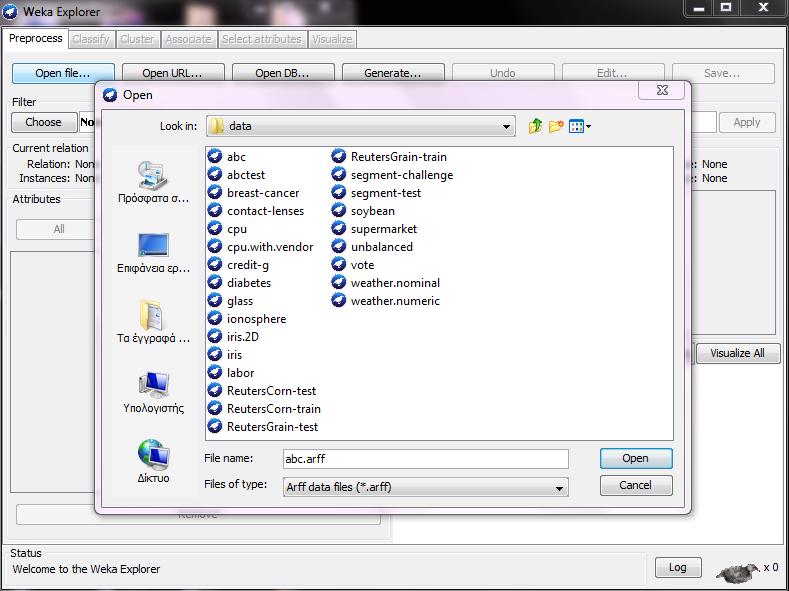Select the cpu.with.vendor file icon
The width and height of the screenshot is (789, 591).
pos(215,246)
